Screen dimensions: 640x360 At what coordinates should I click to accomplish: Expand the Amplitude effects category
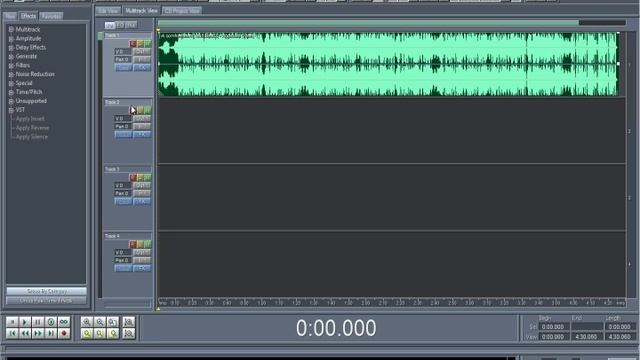pos(11,38)
